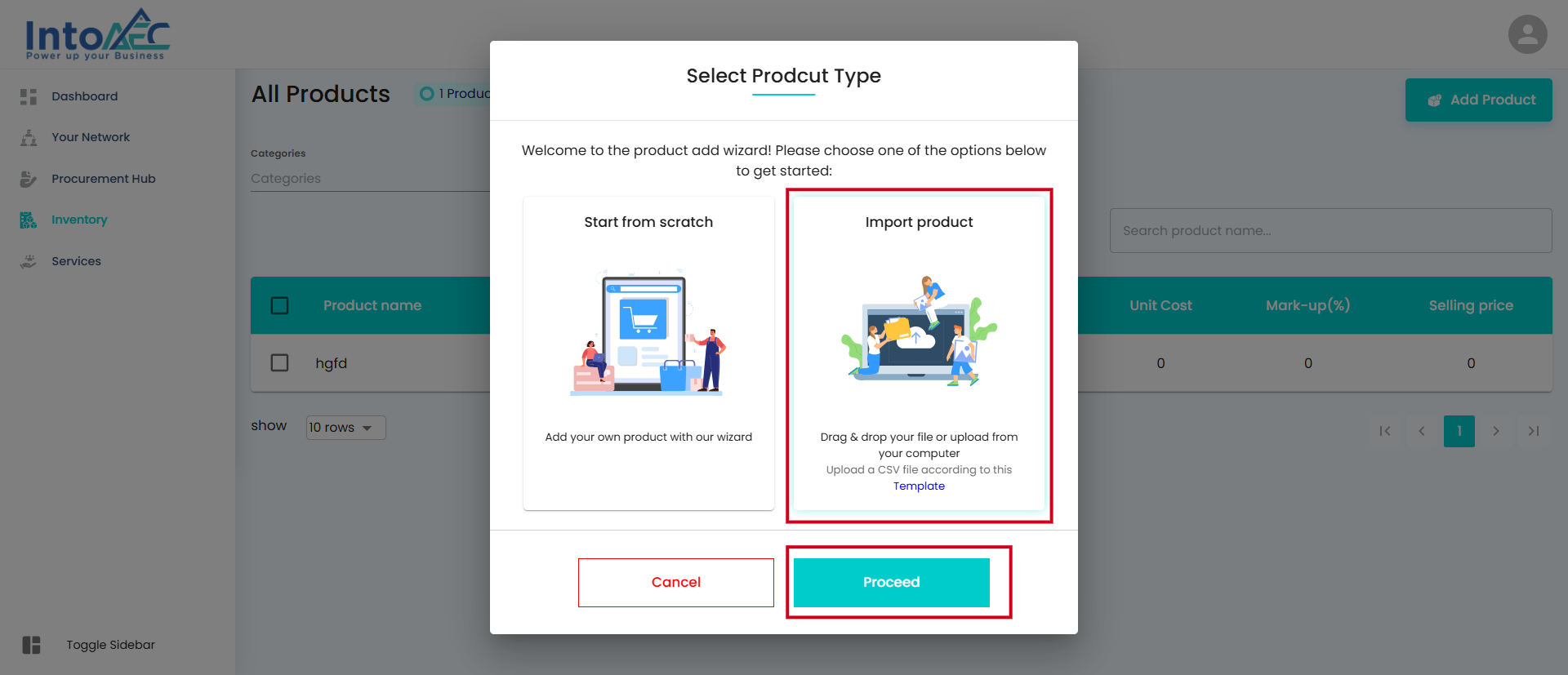Viewport: 1568px width, 675px height.
Task: Click the Your Network sidebar icon
Action: click(x=29, y=137)
